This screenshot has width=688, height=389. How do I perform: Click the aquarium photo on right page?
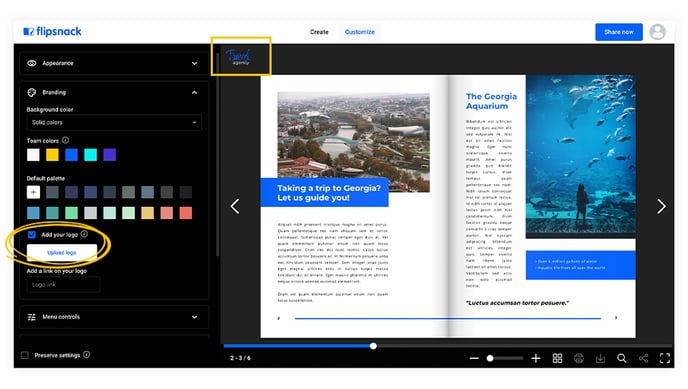click(x=580, y=156)
